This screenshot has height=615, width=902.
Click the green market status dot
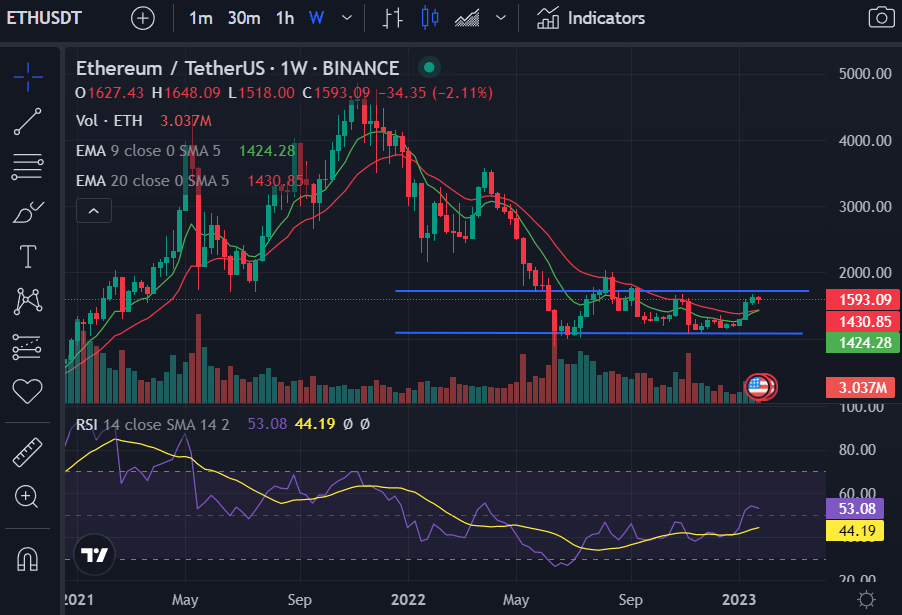click(x=429, y=68)
